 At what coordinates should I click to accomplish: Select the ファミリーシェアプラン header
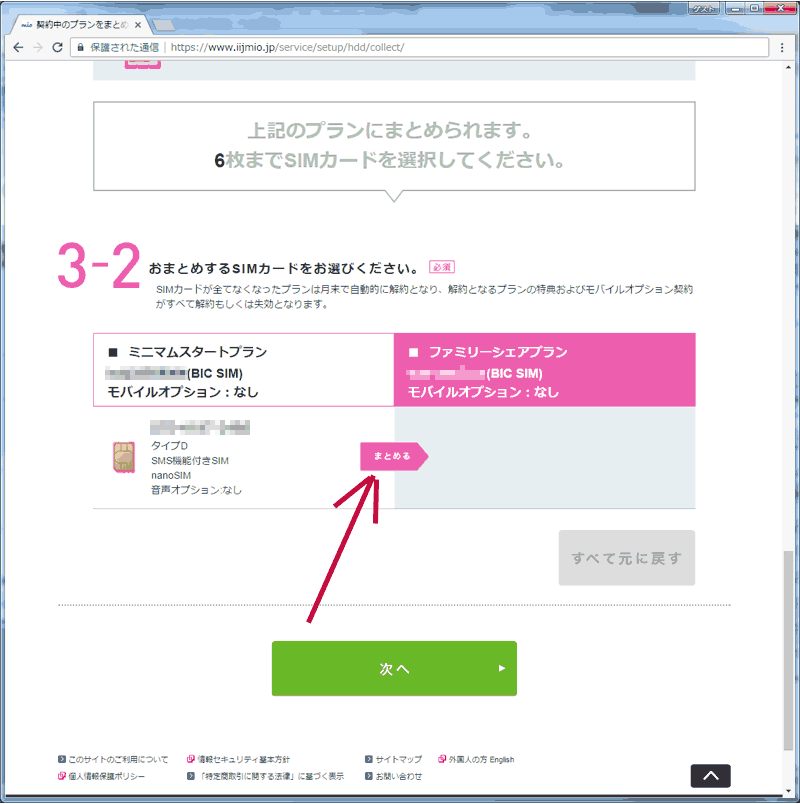545,371
